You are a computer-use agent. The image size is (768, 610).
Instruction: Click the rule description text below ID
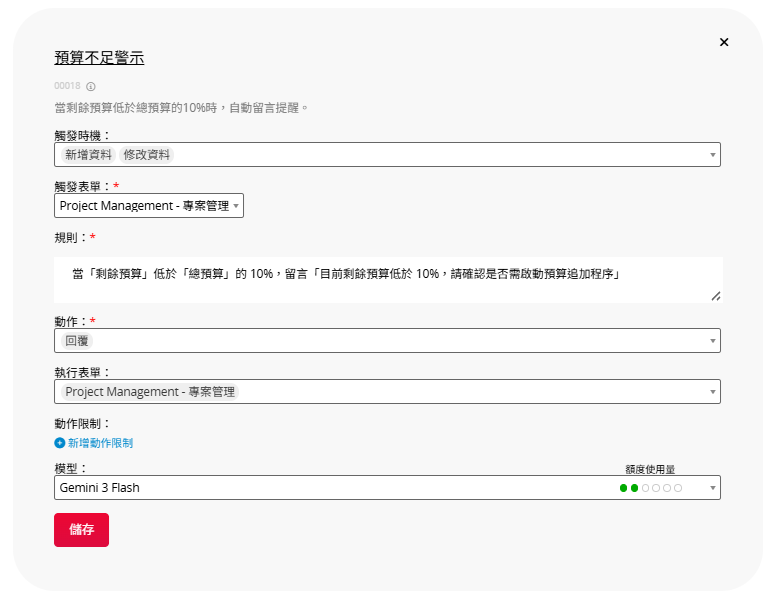click(x=181, y=108)
